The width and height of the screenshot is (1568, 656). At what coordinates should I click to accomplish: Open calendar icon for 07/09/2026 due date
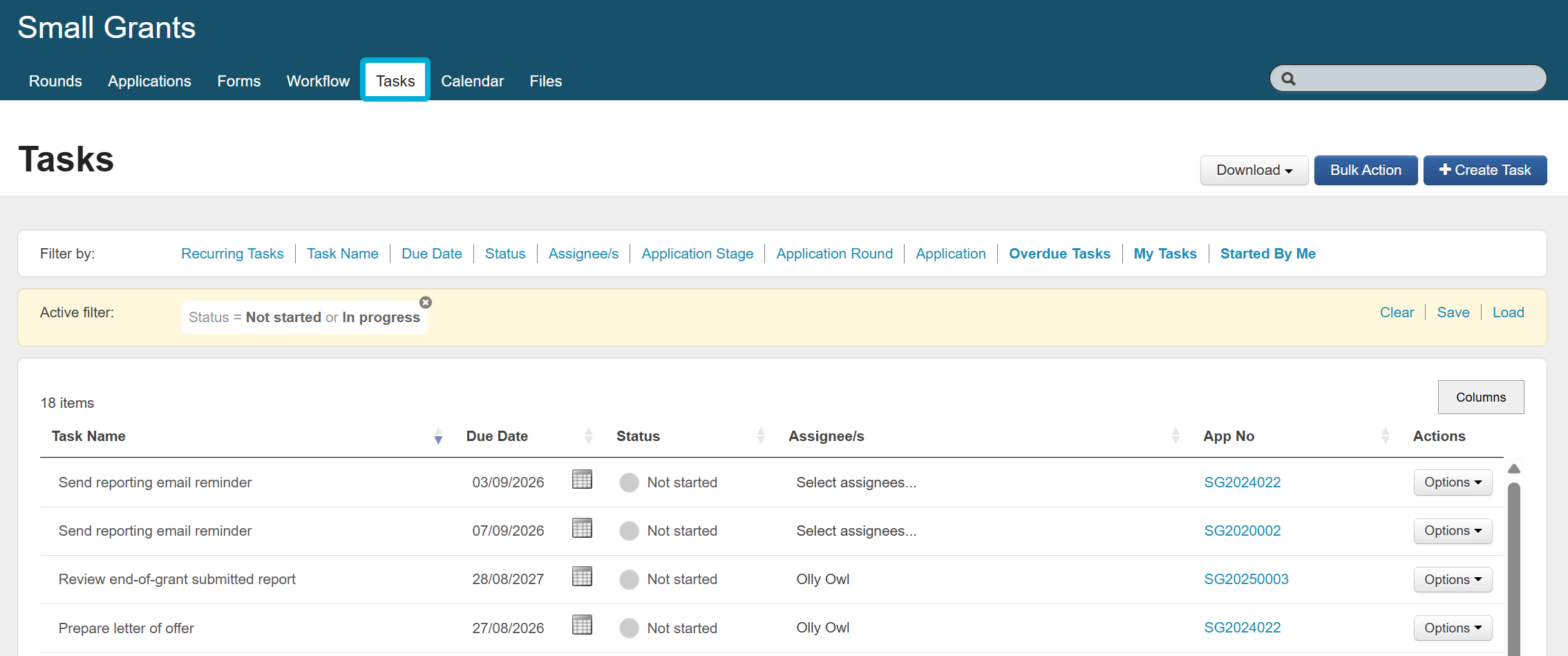coord(582,528)
